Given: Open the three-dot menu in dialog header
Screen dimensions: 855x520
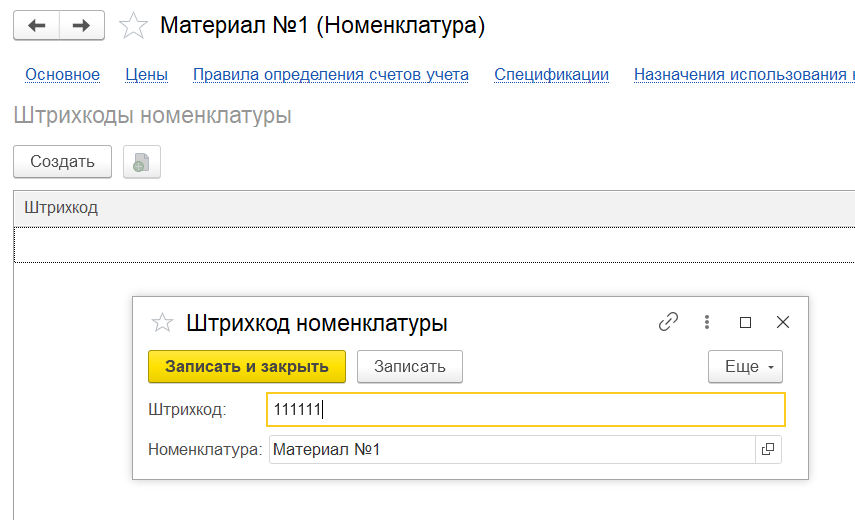Looking at the screenshot, I should pos(707,322).
